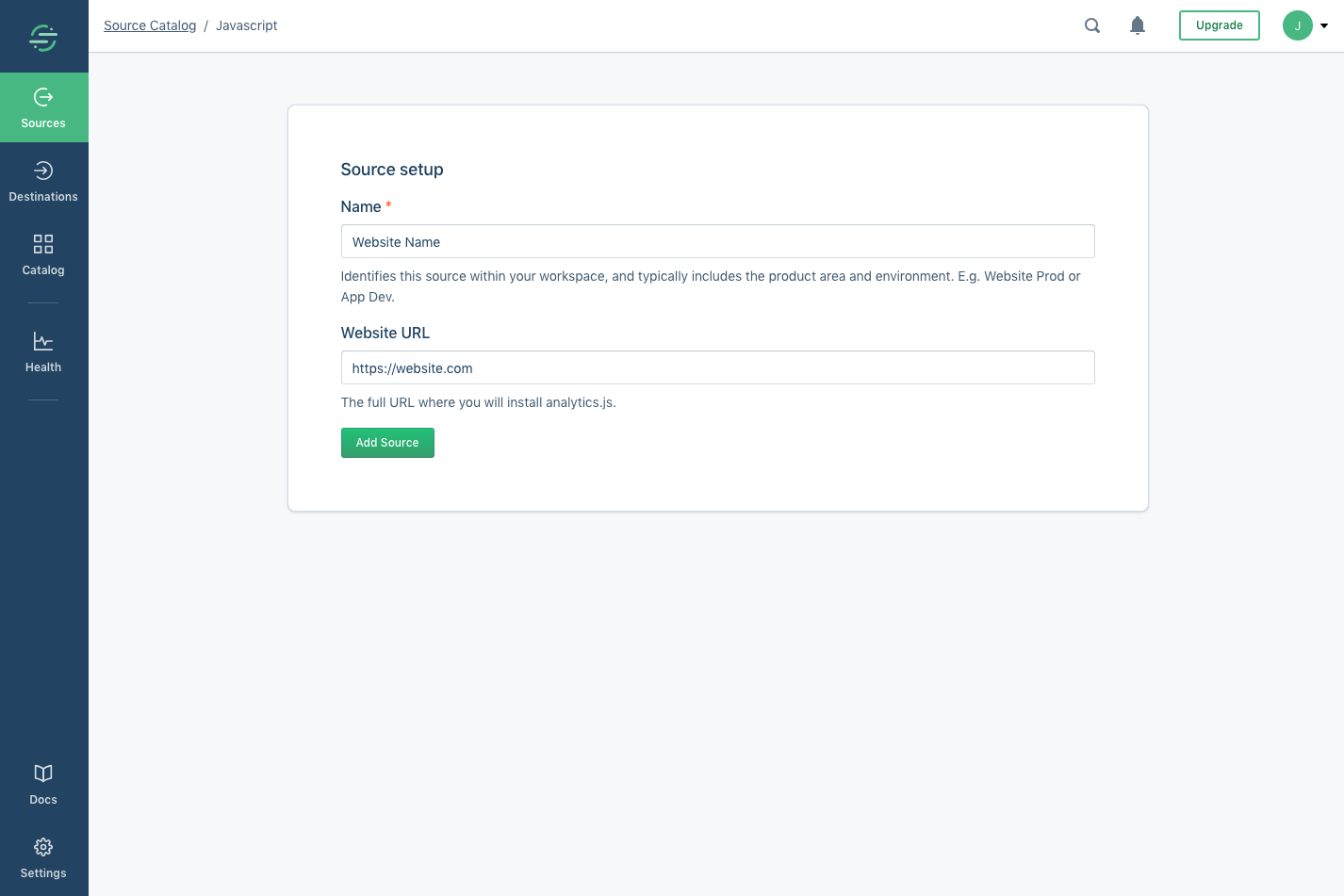Image resolution: width=1344 pixels, height=896 pixels.
Task: Focus the Website URL input field
Action: pos(718,367)
